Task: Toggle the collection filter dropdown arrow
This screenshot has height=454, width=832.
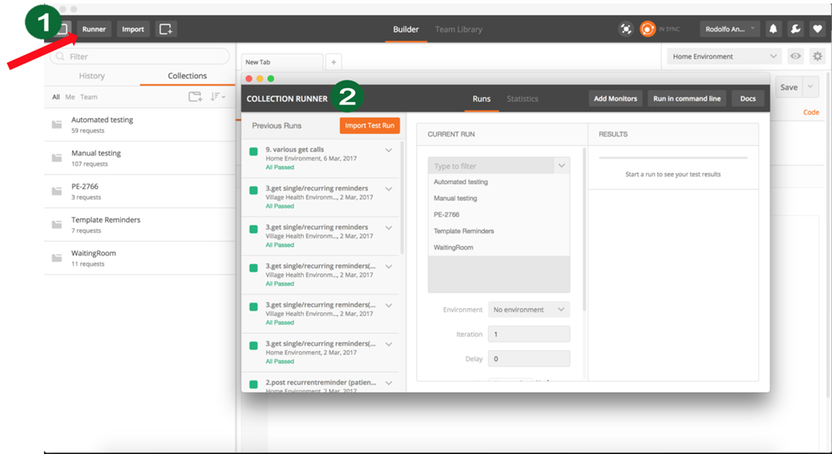Action: coord(561,166)
